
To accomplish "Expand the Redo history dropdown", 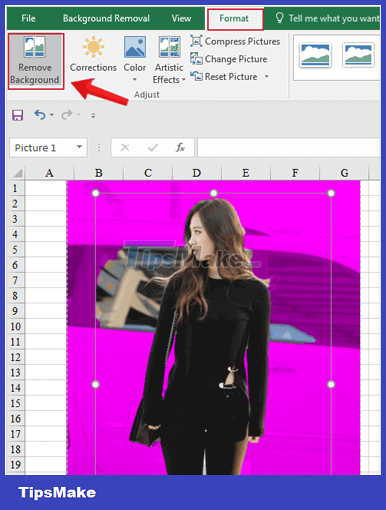I will [x=79, y=115].
